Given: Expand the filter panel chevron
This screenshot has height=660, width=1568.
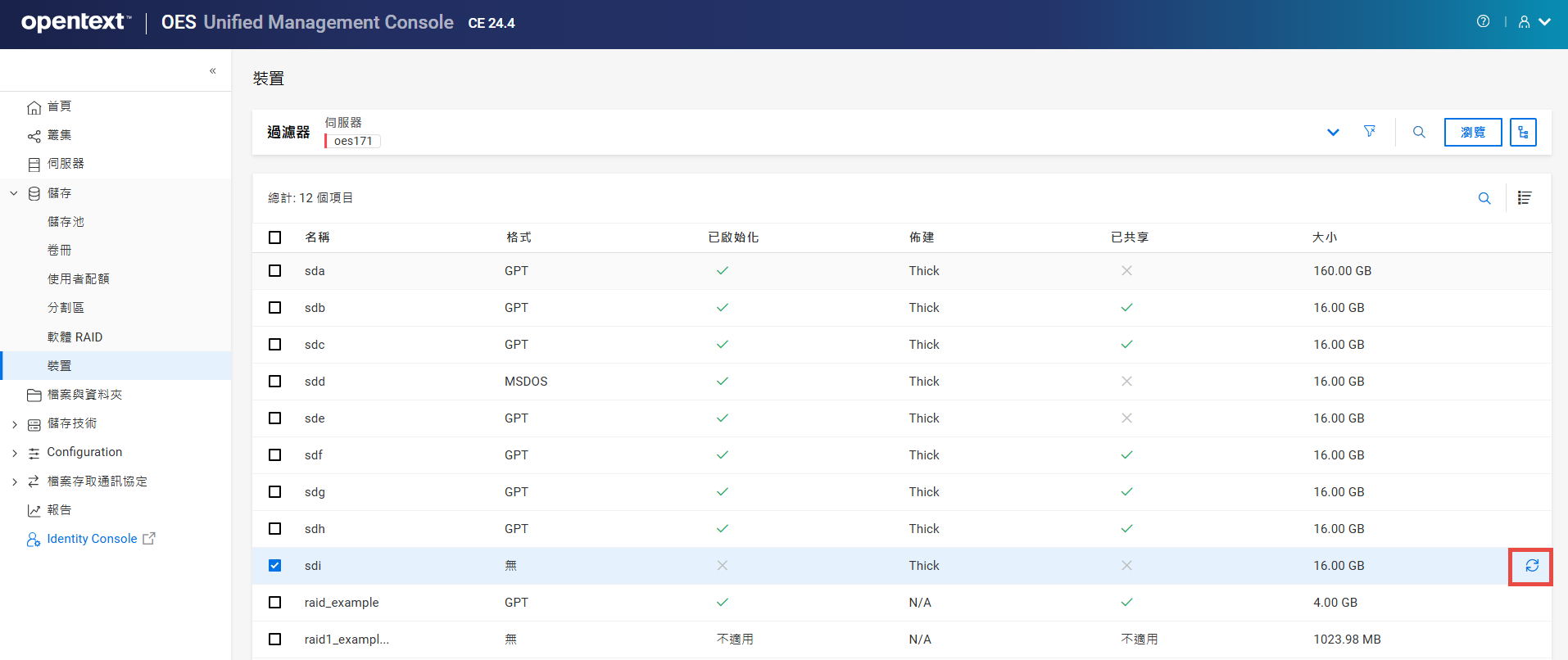Looking at the screenshot, I should click(1333, 133).
